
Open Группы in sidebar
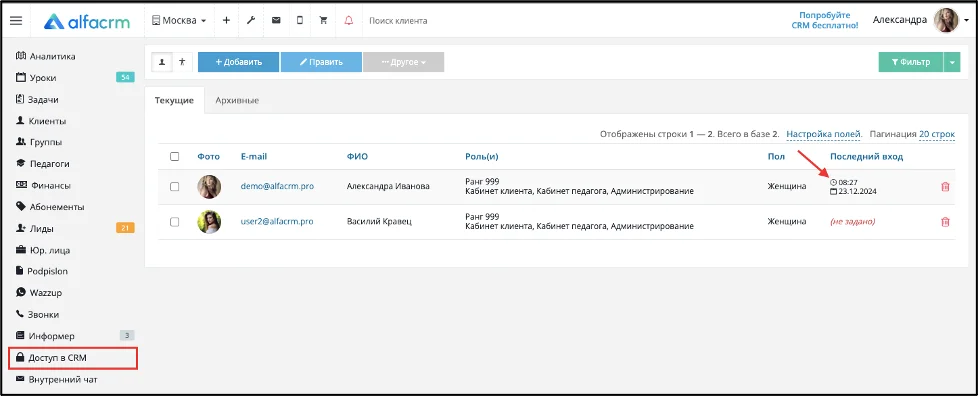coord(38,142)
